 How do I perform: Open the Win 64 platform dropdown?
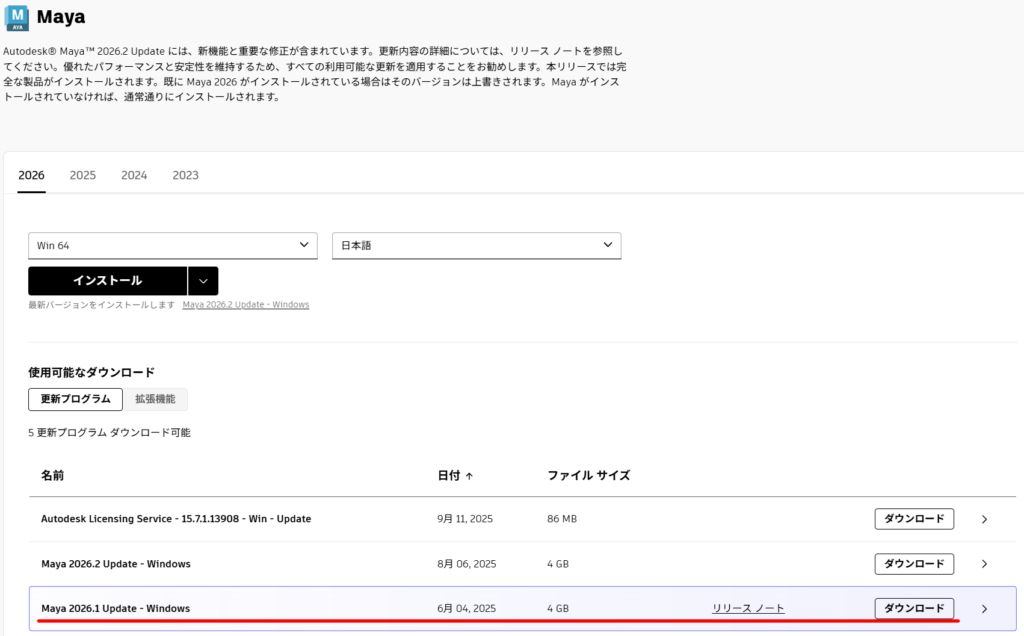tap(172, 245)
